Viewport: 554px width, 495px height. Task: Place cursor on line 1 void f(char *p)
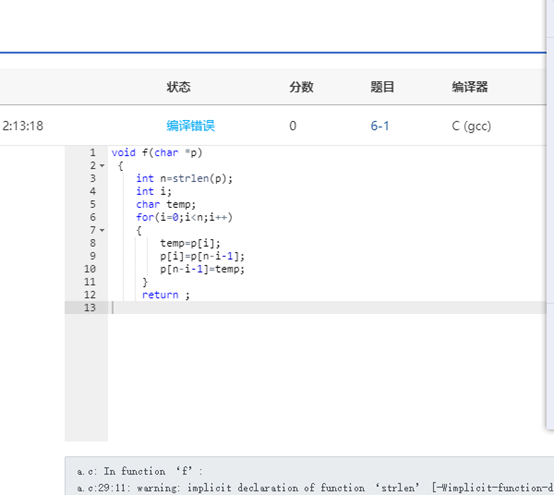(157, 153)
